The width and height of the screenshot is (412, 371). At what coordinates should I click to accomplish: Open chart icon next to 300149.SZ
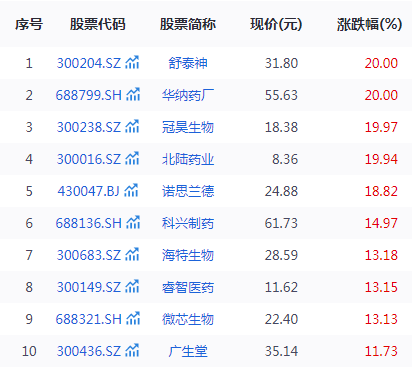[x=132, y=286]
